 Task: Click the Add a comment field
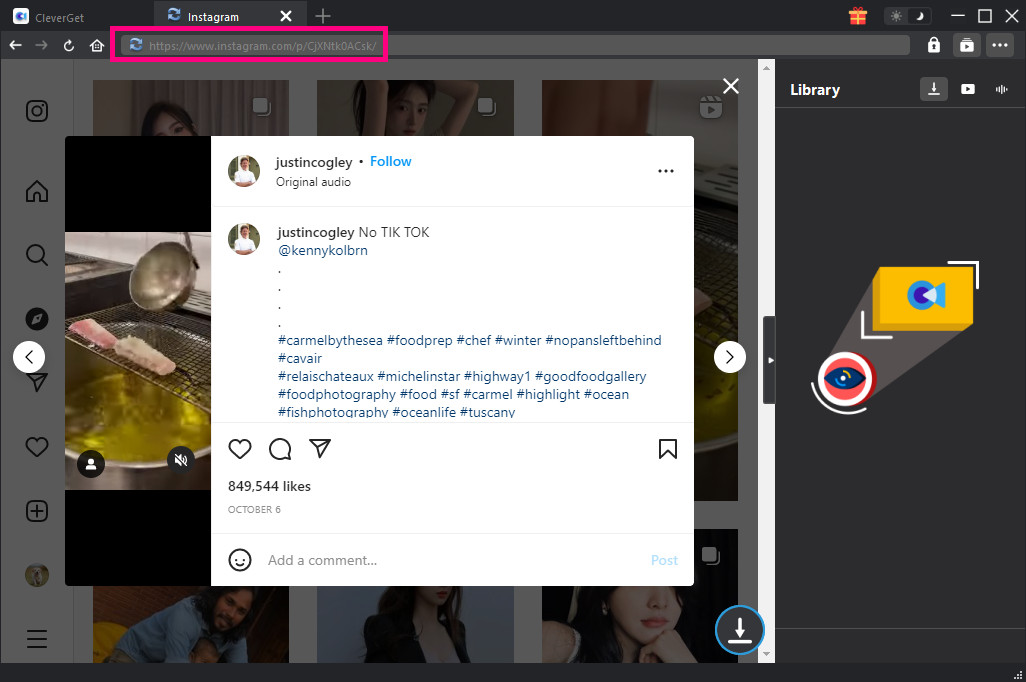(x=450, y=560)
